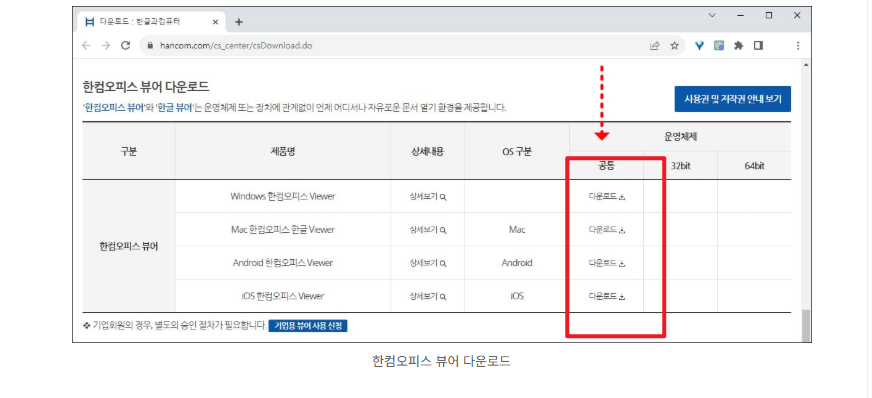Screen dimensions: 872x398
Task: Click 기업용 뷰어 사용 신청 button
Action: [x=308, y=326]
